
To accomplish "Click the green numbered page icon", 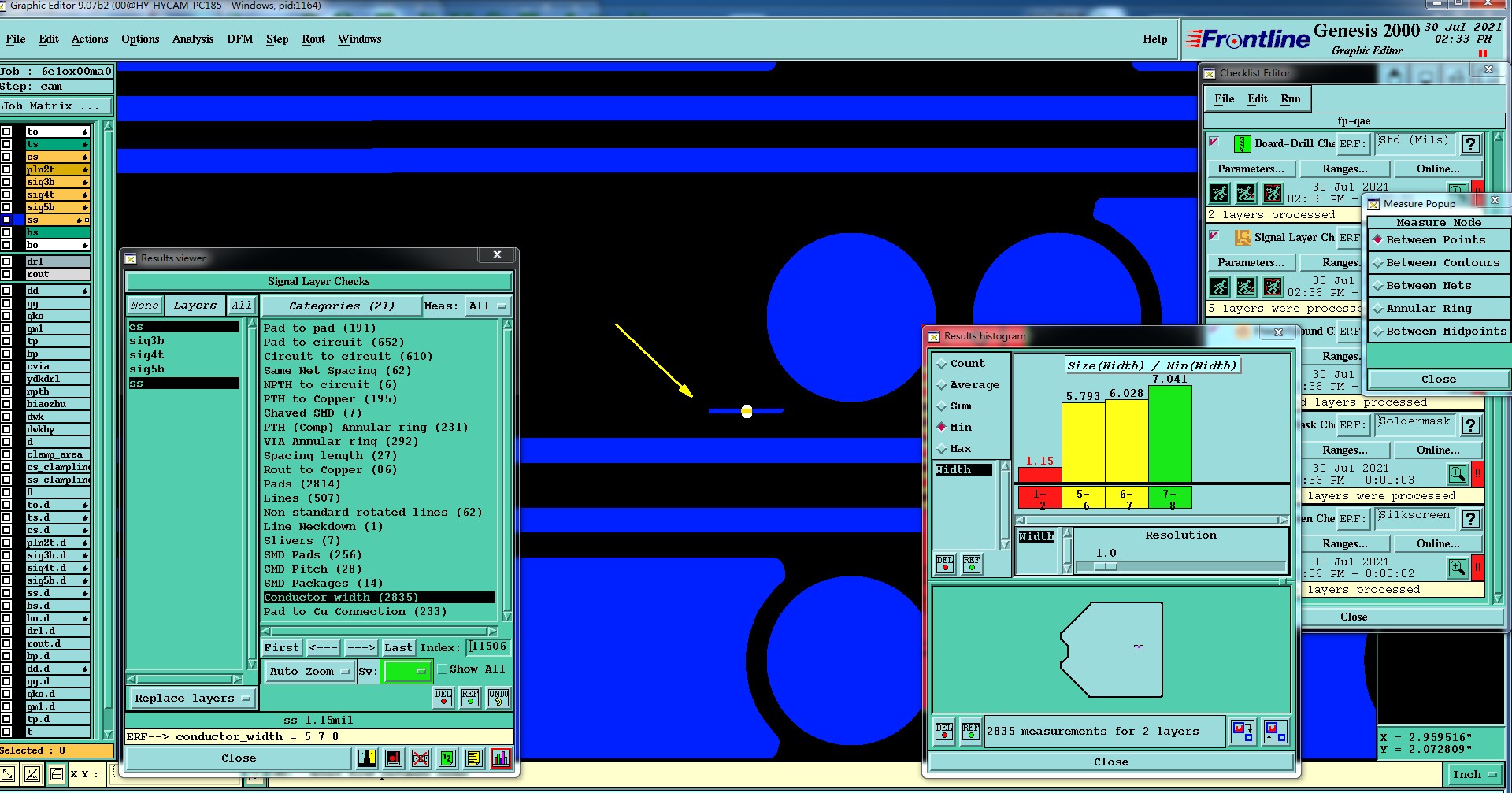I will [x=447, y=758].
